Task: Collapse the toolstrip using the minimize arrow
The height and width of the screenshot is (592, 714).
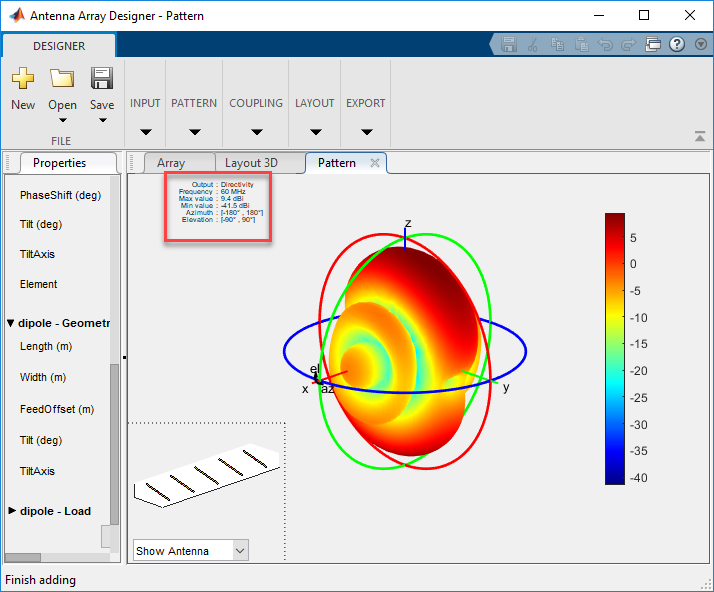Action: (x=700, y=137)
